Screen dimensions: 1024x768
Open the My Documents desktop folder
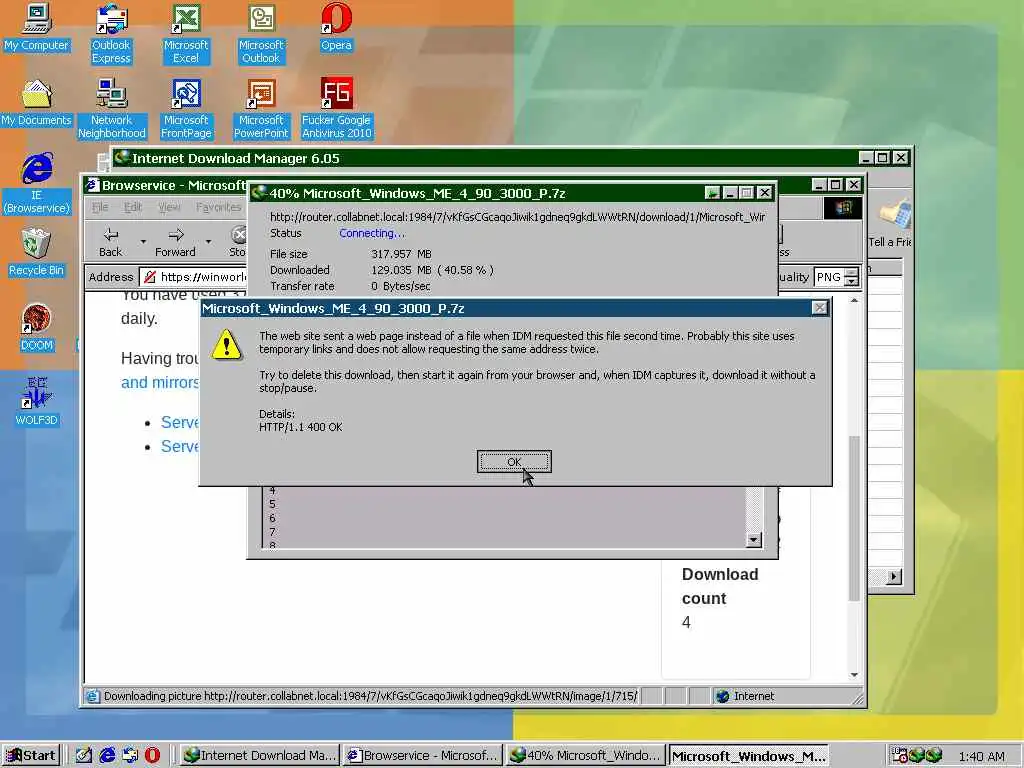click(x=37, y=103)
